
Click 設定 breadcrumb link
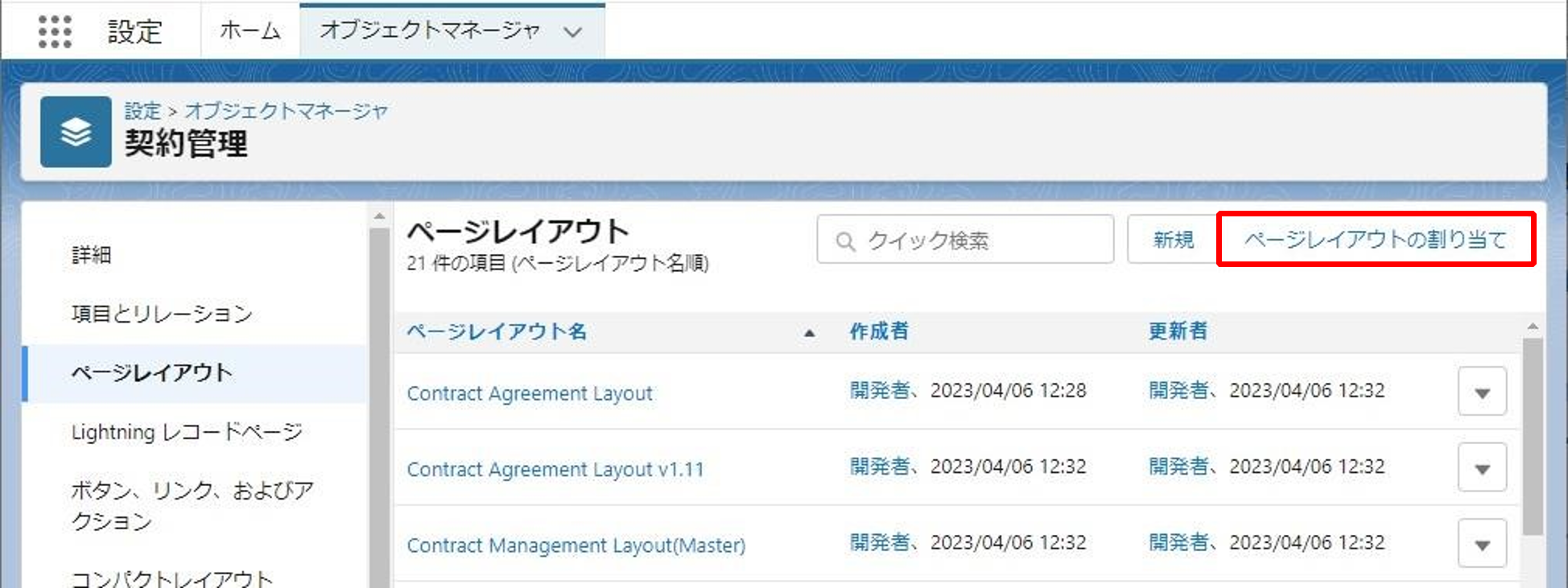(x=142, y=110)
